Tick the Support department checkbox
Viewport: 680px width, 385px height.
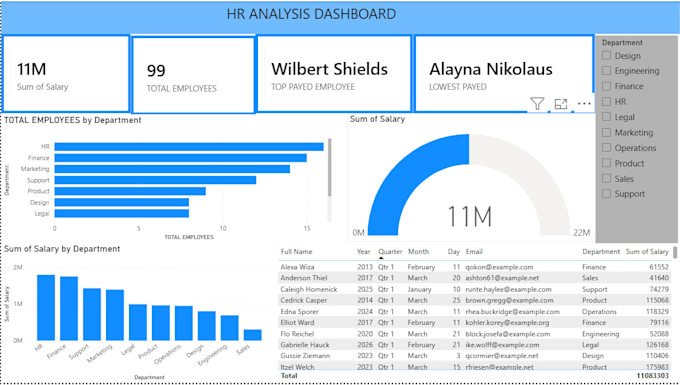(x=606, y=194)
